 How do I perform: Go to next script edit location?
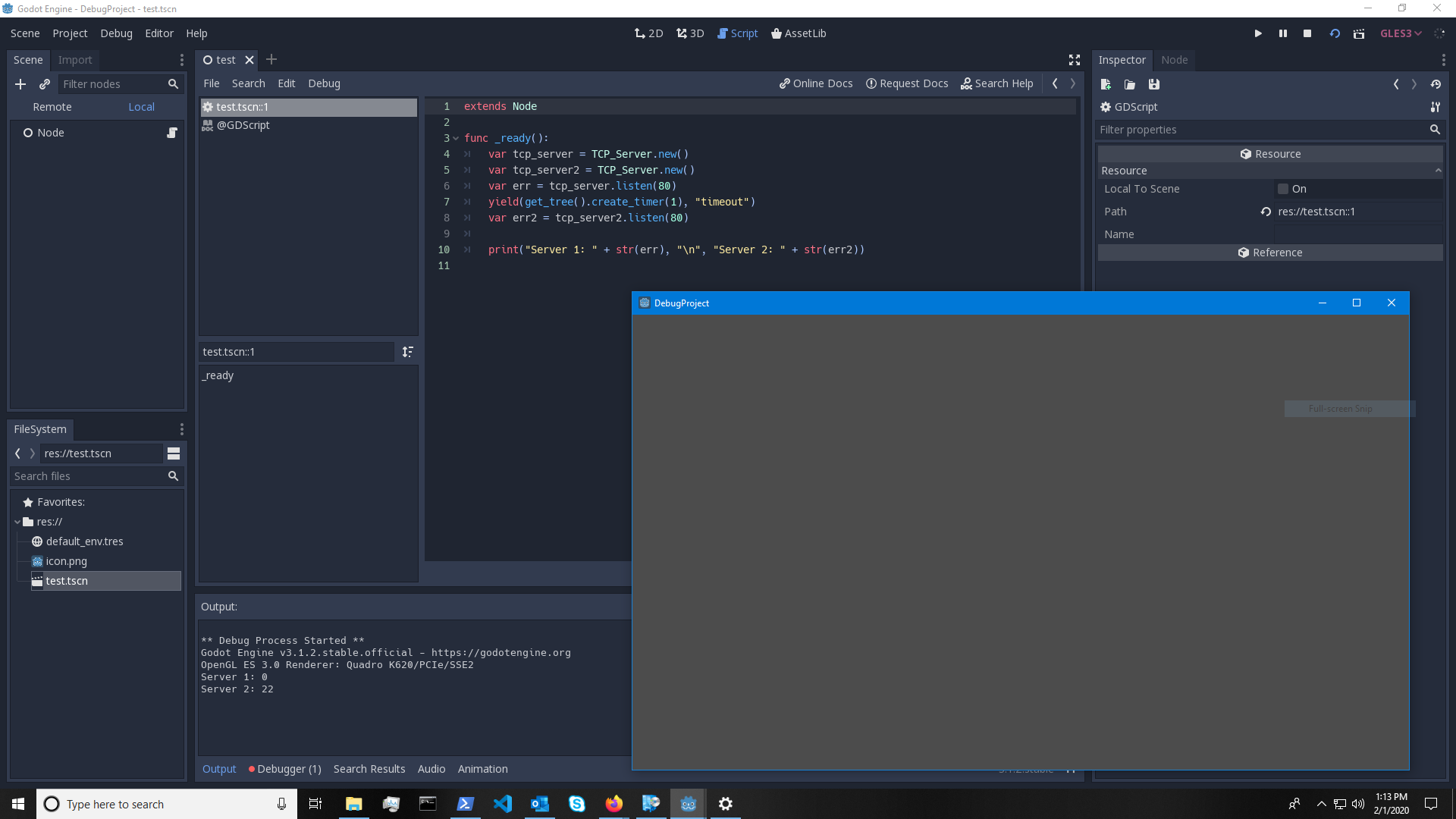click(1073, 83)
